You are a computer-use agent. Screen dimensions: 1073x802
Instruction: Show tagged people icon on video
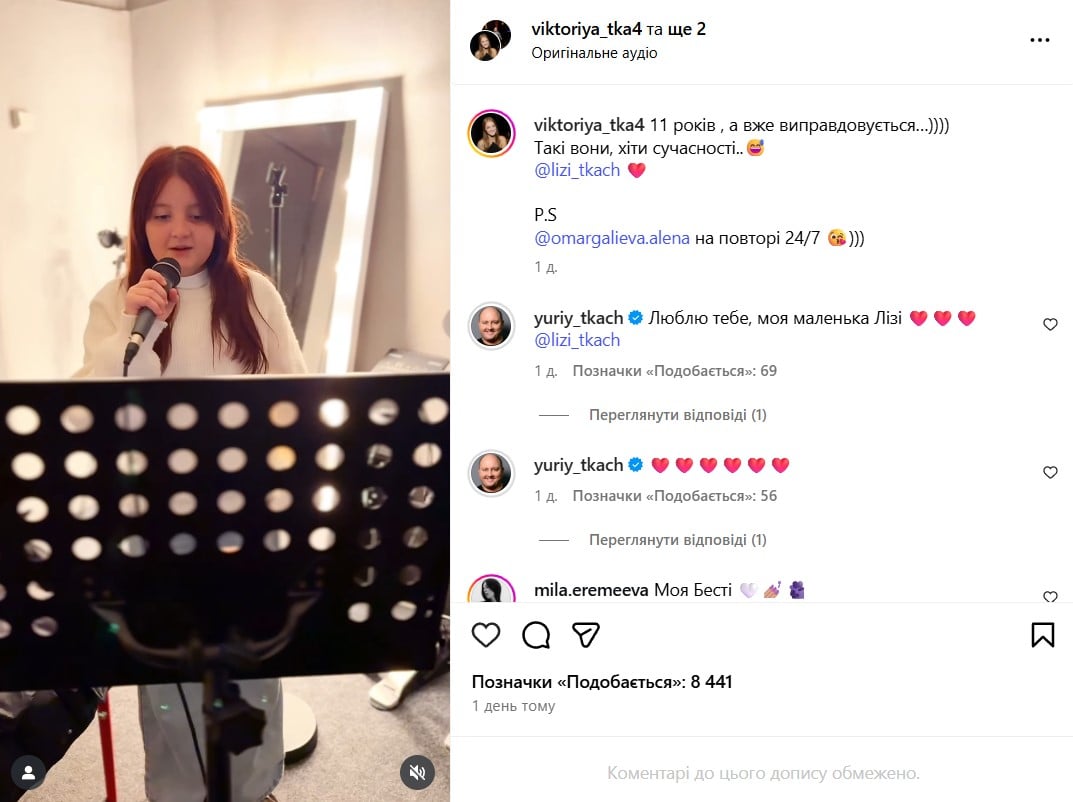click(28, 773)
